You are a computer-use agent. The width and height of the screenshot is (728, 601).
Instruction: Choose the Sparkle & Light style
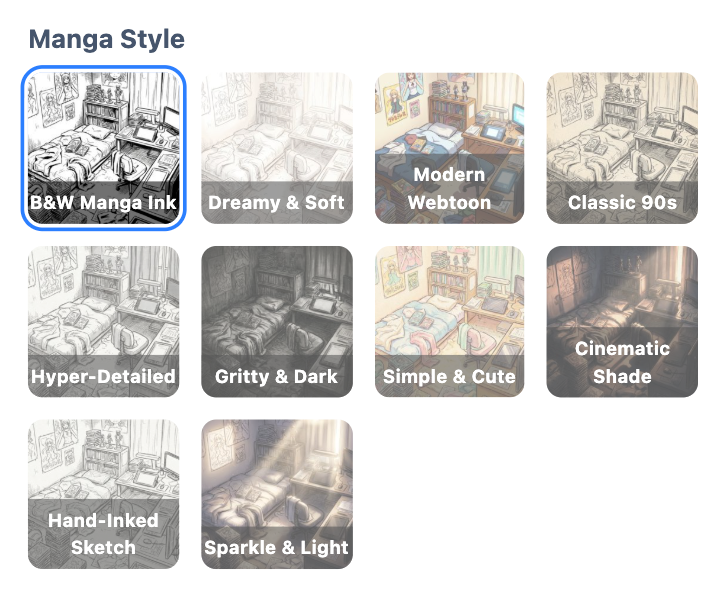coord(277,494)
